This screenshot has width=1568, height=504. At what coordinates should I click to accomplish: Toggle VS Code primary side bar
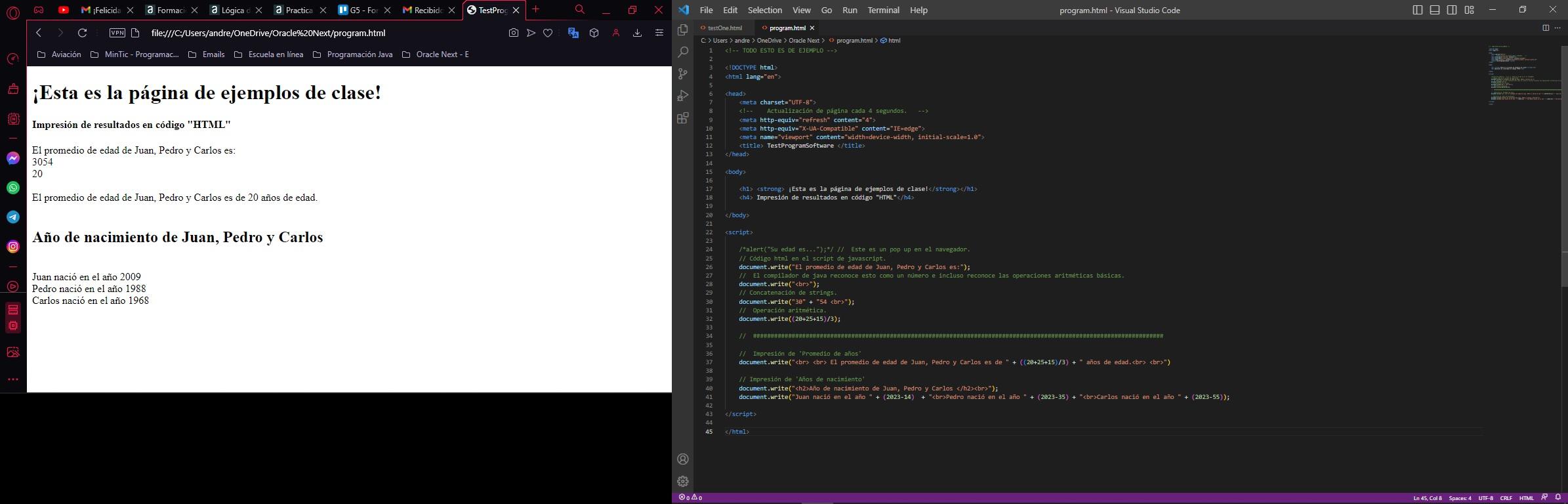pyautogui.click(x=1418, y=10)
